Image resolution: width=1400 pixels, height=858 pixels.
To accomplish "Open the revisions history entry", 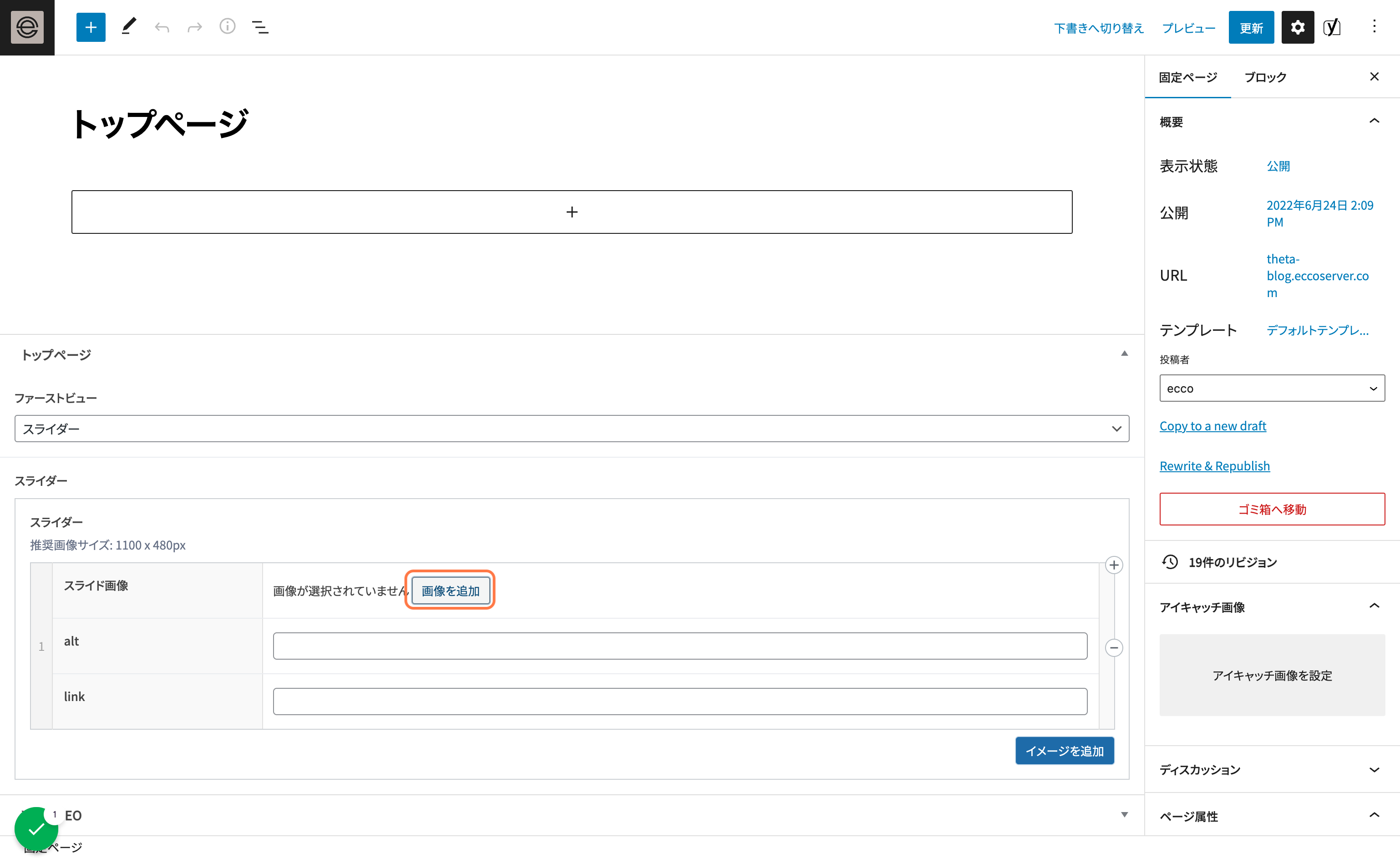I will click(1272, 562).
